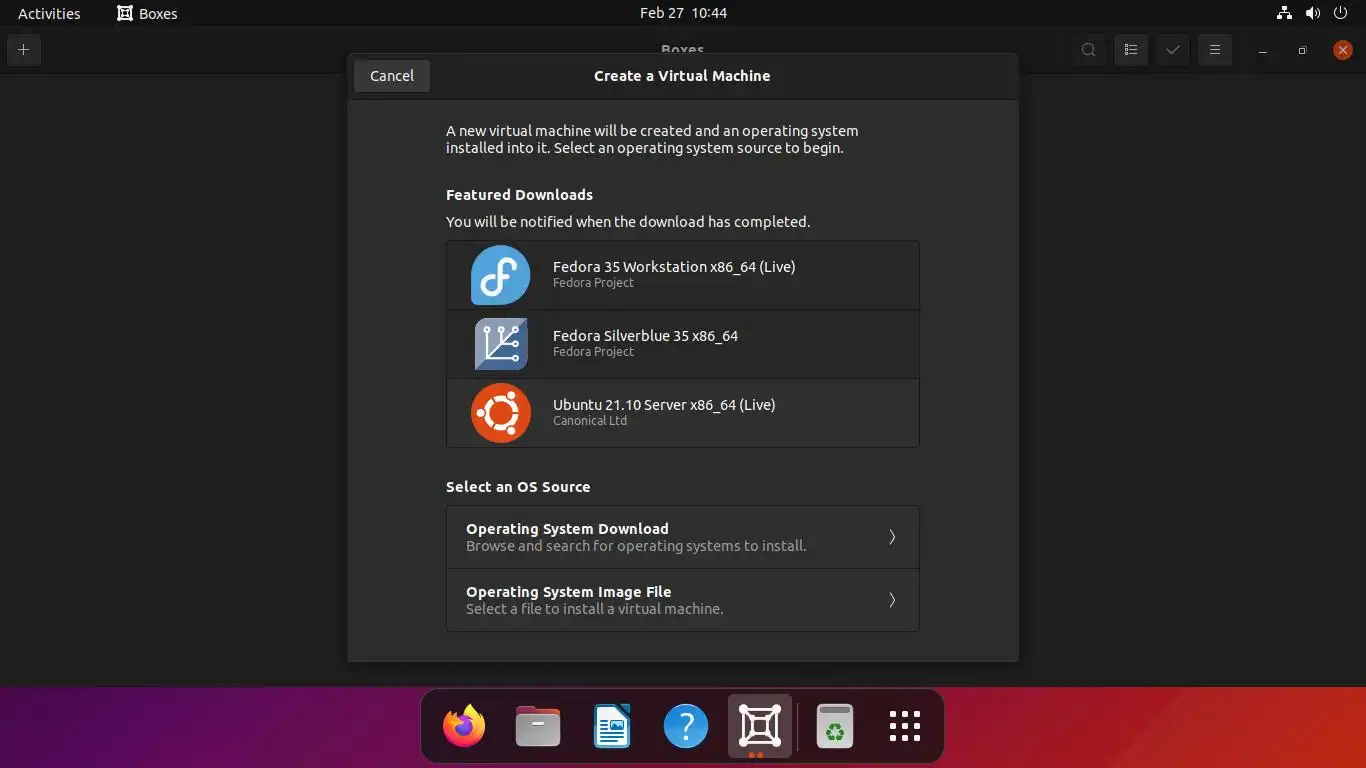The width and height of the screenshot is (1366, 768).
Task: Click the network status icon in top bar
Action: coord(1285,13)
